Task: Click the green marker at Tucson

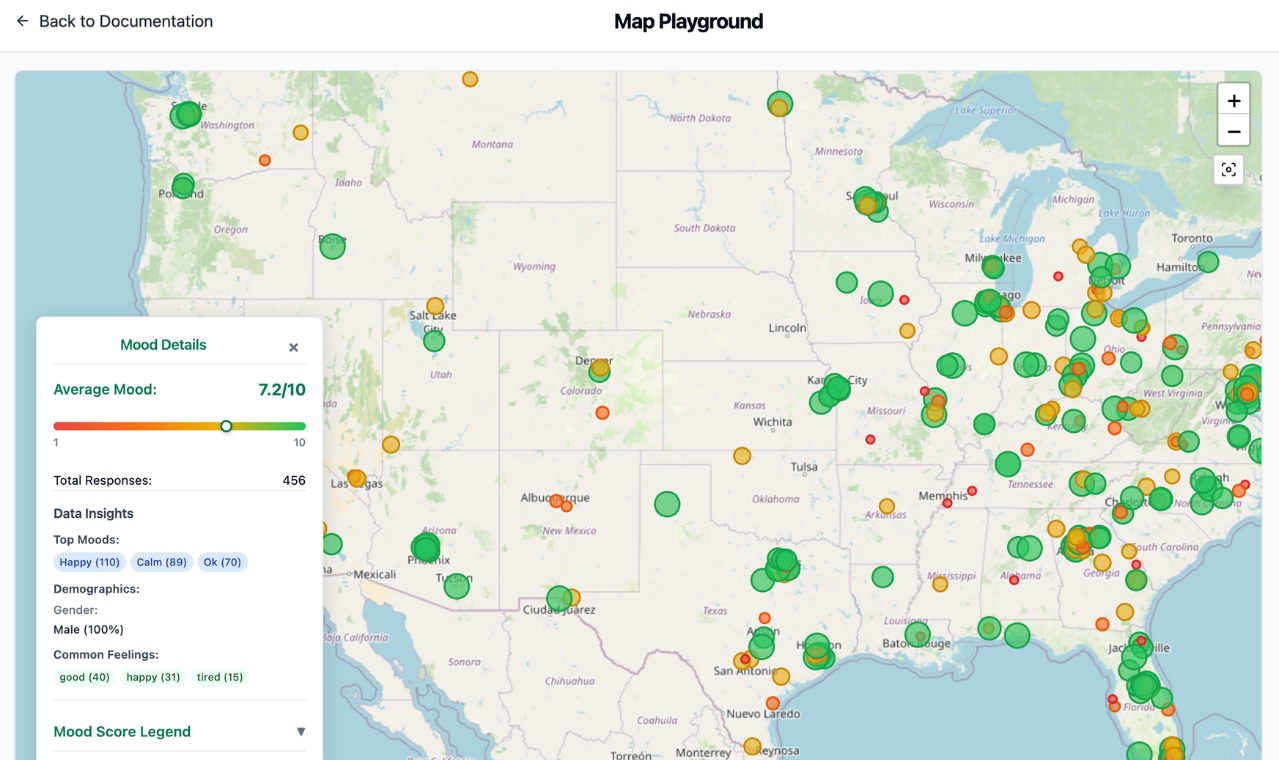Action: 457,586
